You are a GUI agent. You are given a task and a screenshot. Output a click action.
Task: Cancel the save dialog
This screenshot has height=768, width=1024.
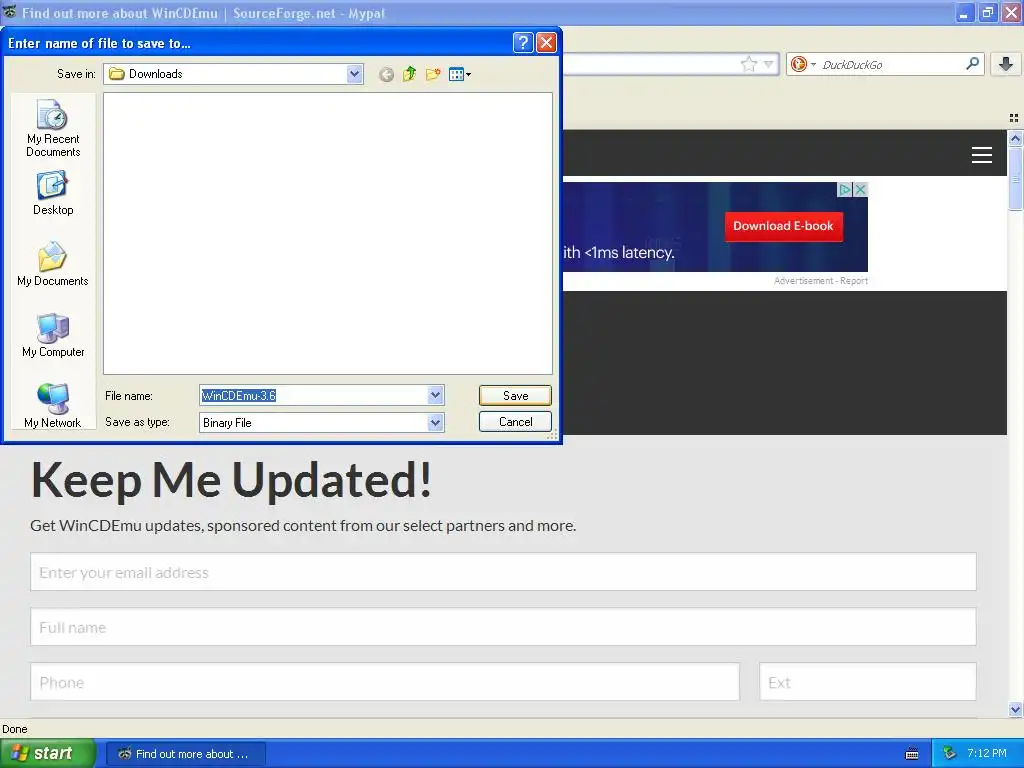pos(515,422)
